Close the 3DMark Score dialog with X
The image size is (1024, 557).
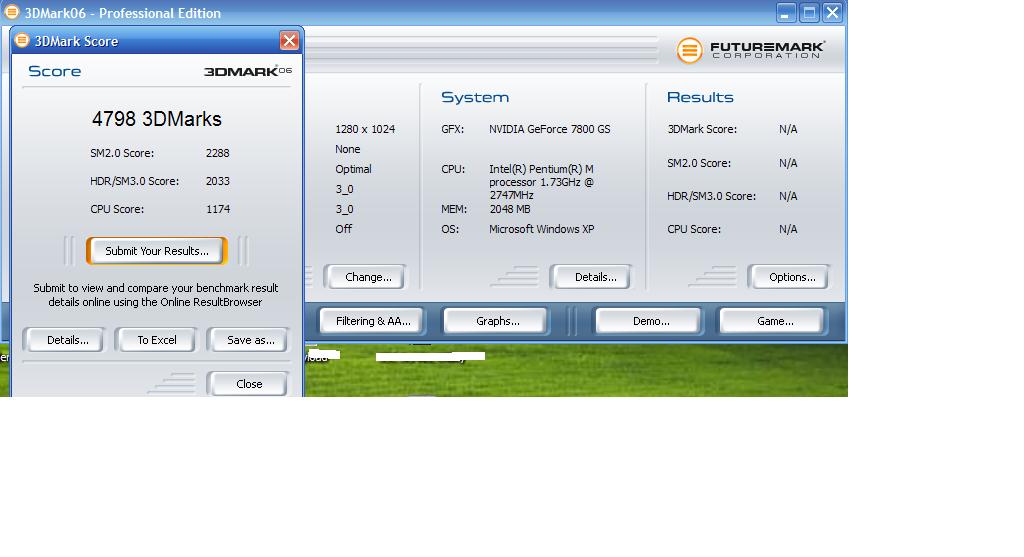(289, 41)
